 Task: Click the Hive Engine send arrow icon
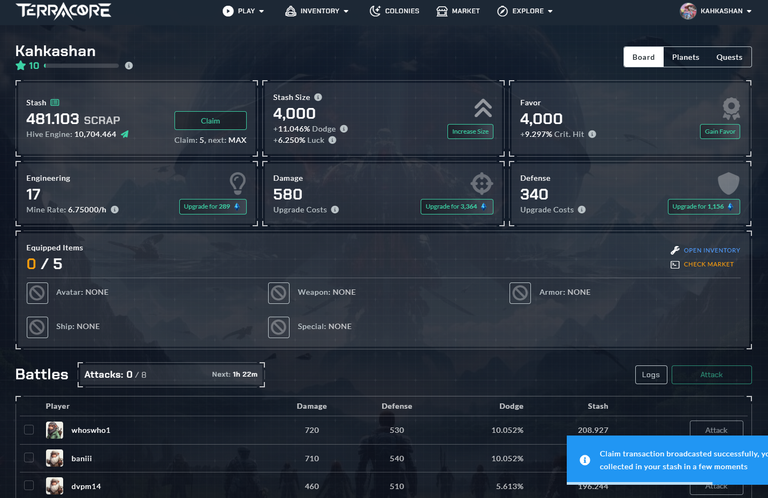click(125, 134)
